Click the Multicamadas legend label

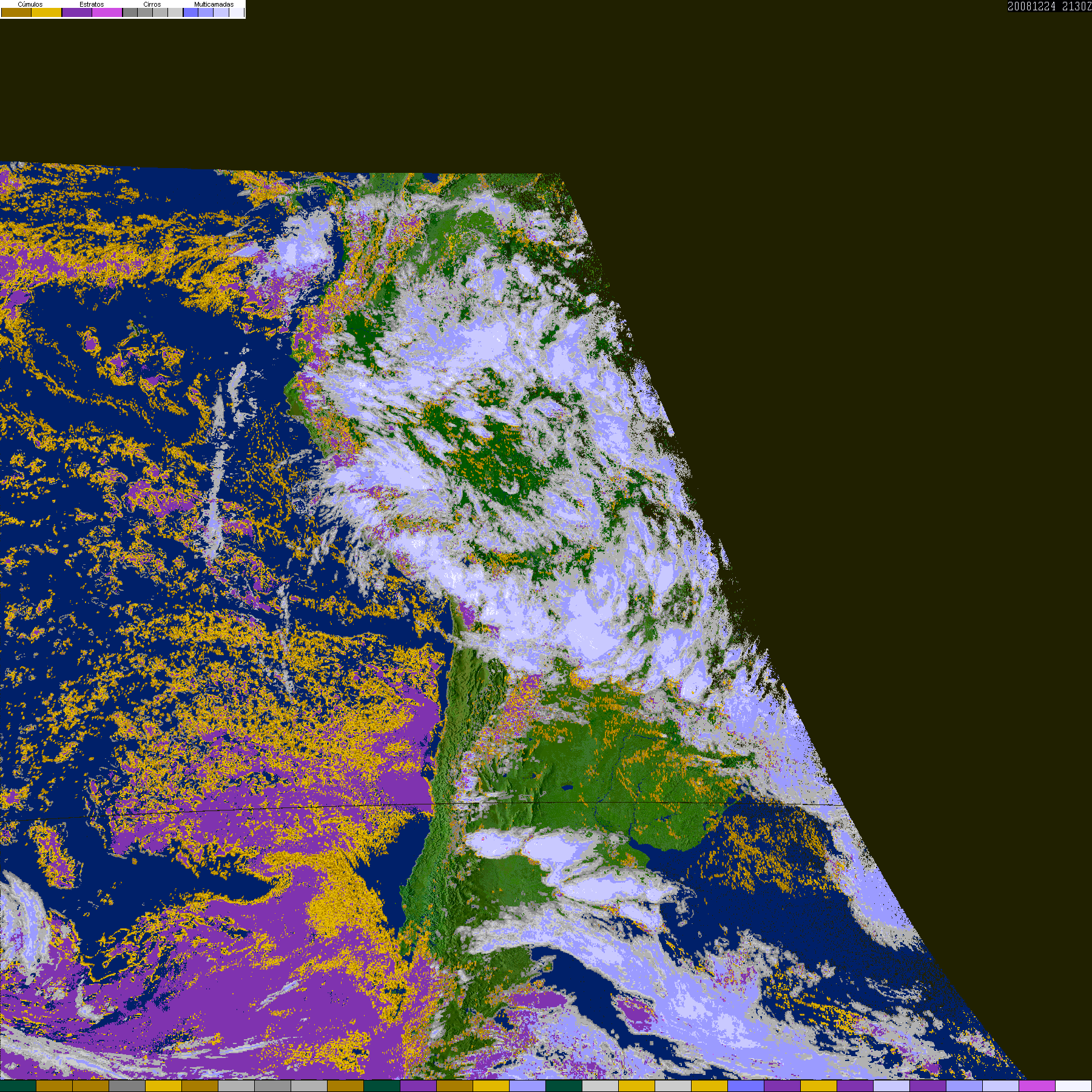coord(214,4)
